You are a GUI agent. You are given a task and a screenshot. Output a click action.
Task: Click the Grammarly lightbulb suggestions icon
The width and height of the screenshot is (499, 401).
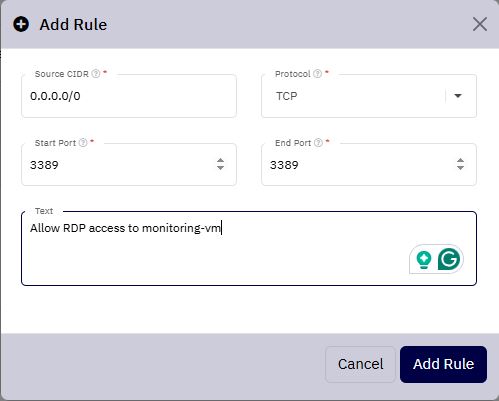point(424,260)
